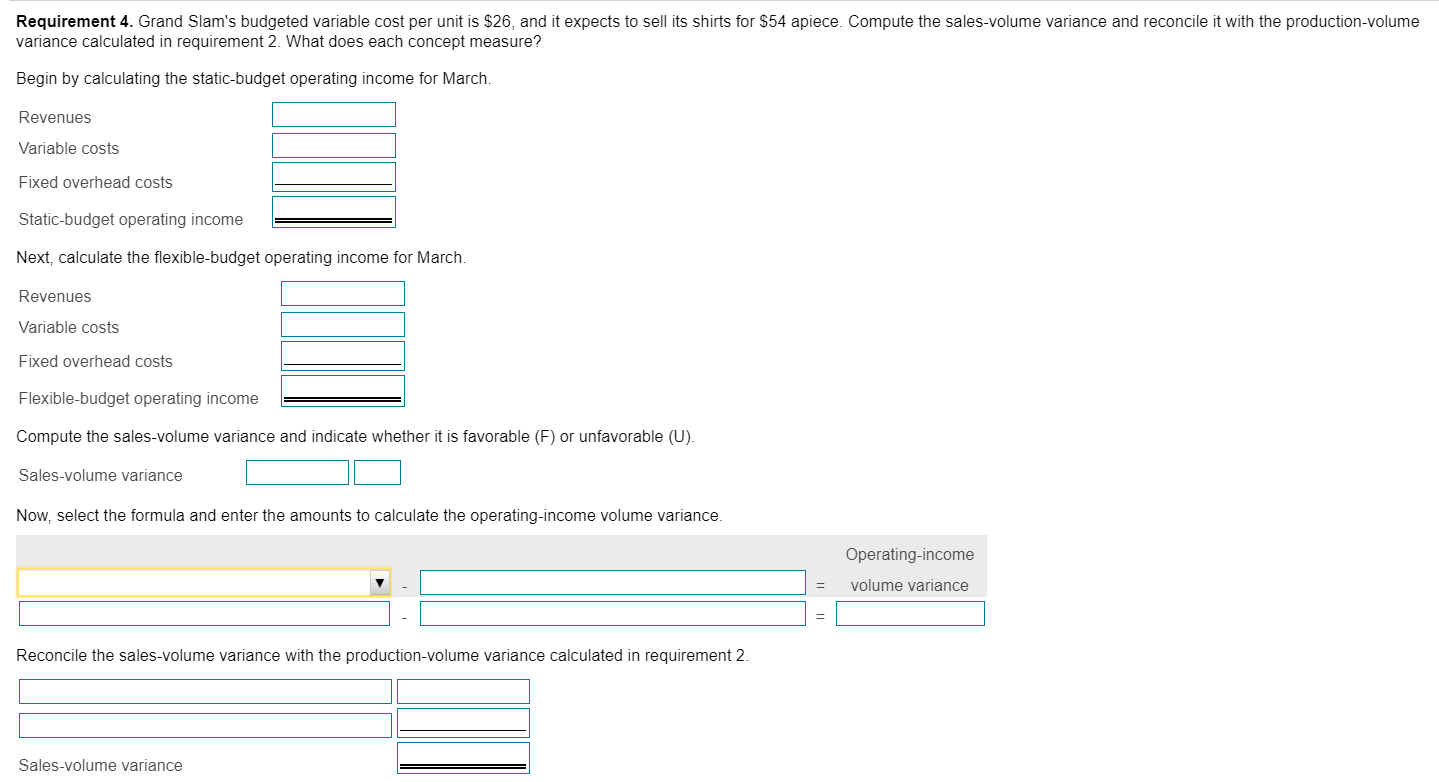Click second reconciliation description field
This screenshot has width=1439, height=782.
click(205, 725)
